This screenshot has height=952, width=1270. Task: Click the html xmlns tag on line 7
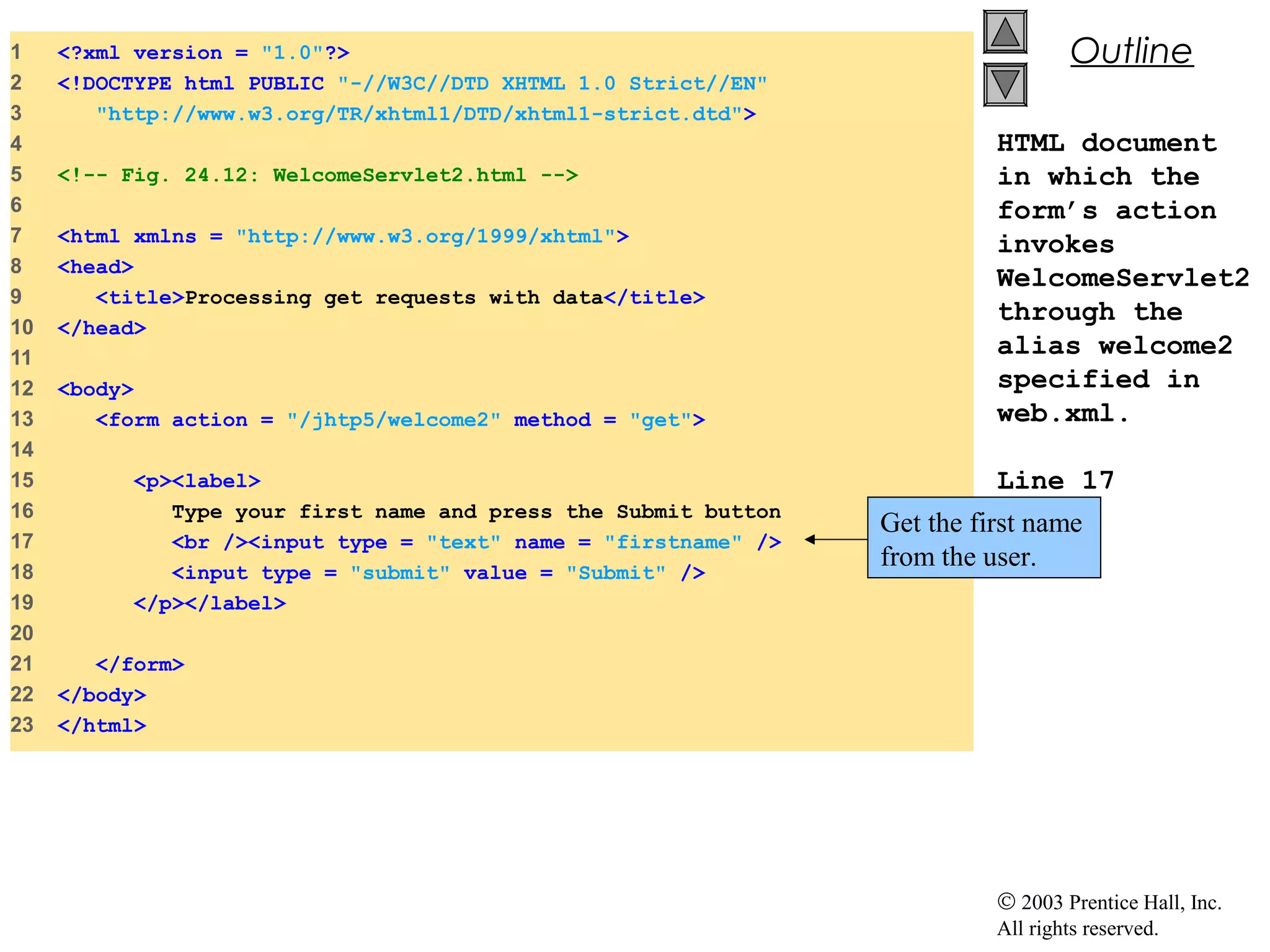pos(343,236)
